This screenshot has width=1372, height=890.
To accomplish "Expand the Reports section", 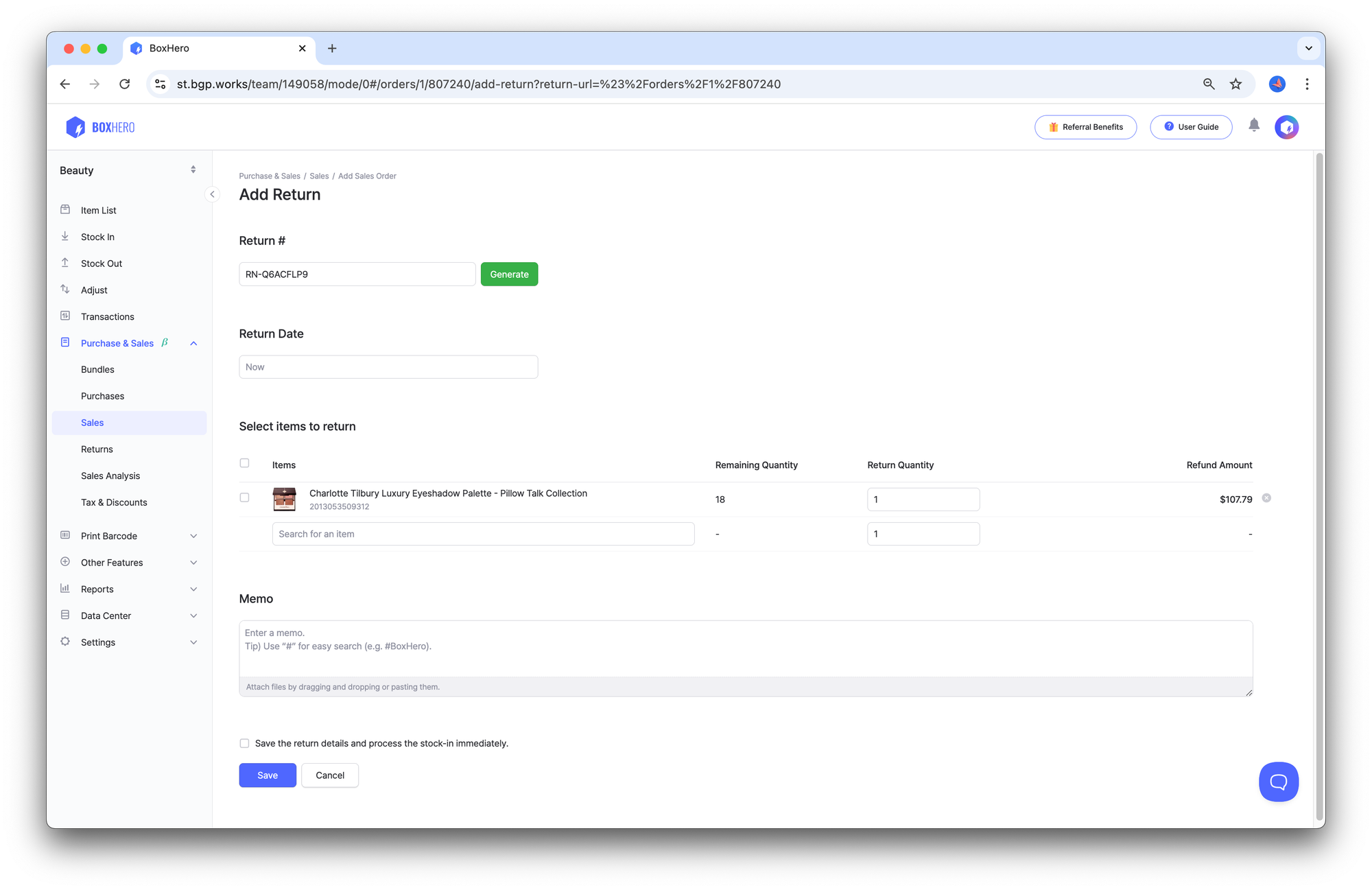I will 97,589.
